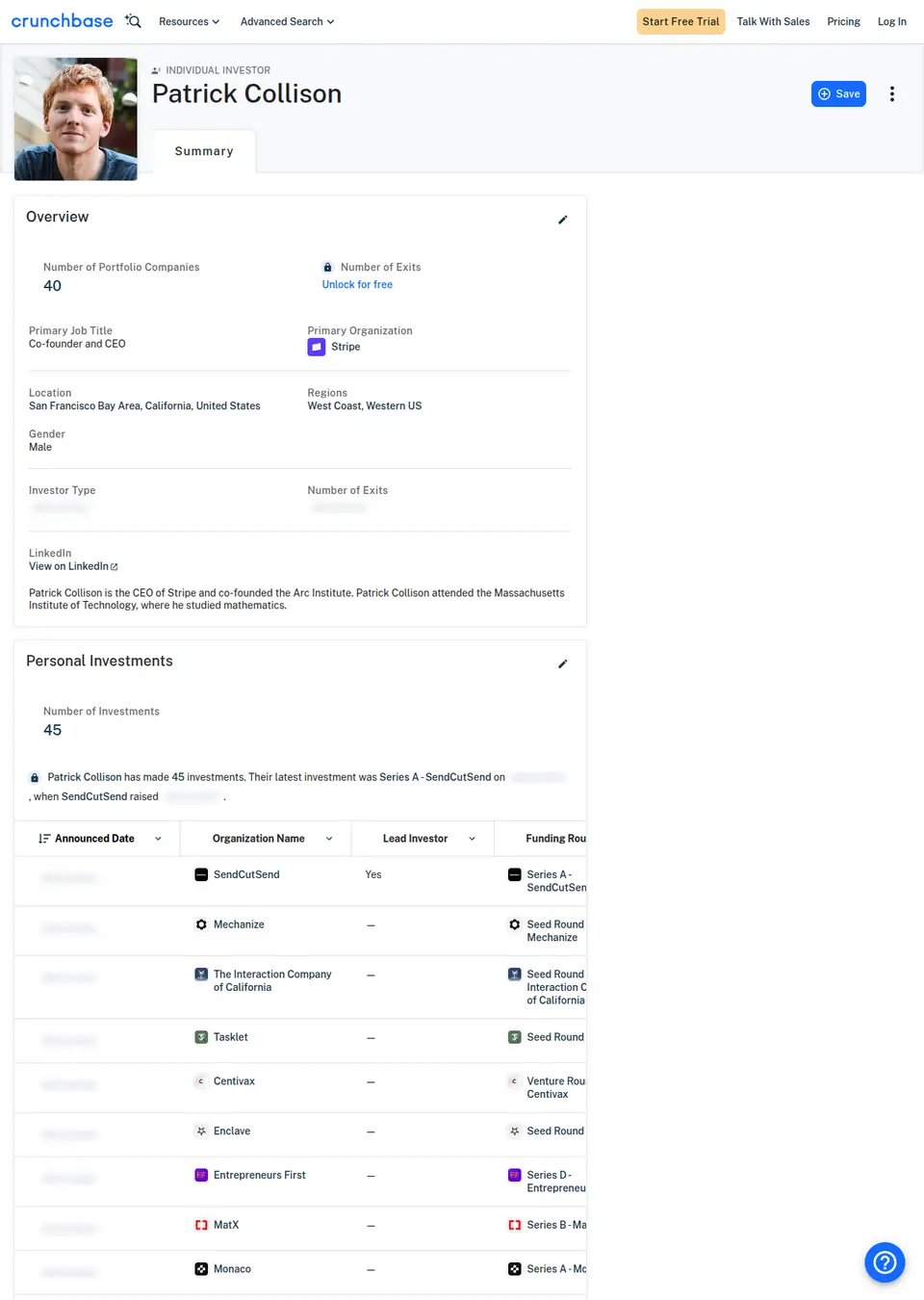Open the Pricing page
This screenshot has width=924, height=1300.
[x=843, y=21]
